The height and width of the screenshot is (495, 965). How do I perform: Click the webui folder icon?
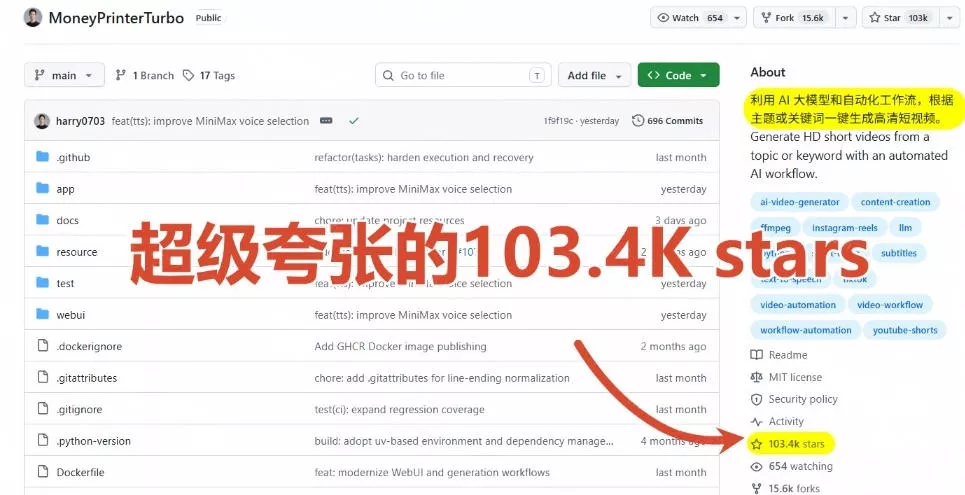42,314
